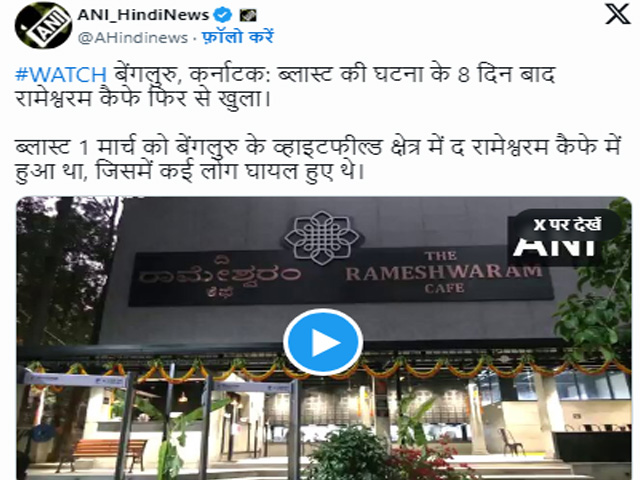Click the paragraph mentioning 1 मार्च blast
The width and height of the screenshot is (640, 480).
pyautogui.click(x=318, y=158)
